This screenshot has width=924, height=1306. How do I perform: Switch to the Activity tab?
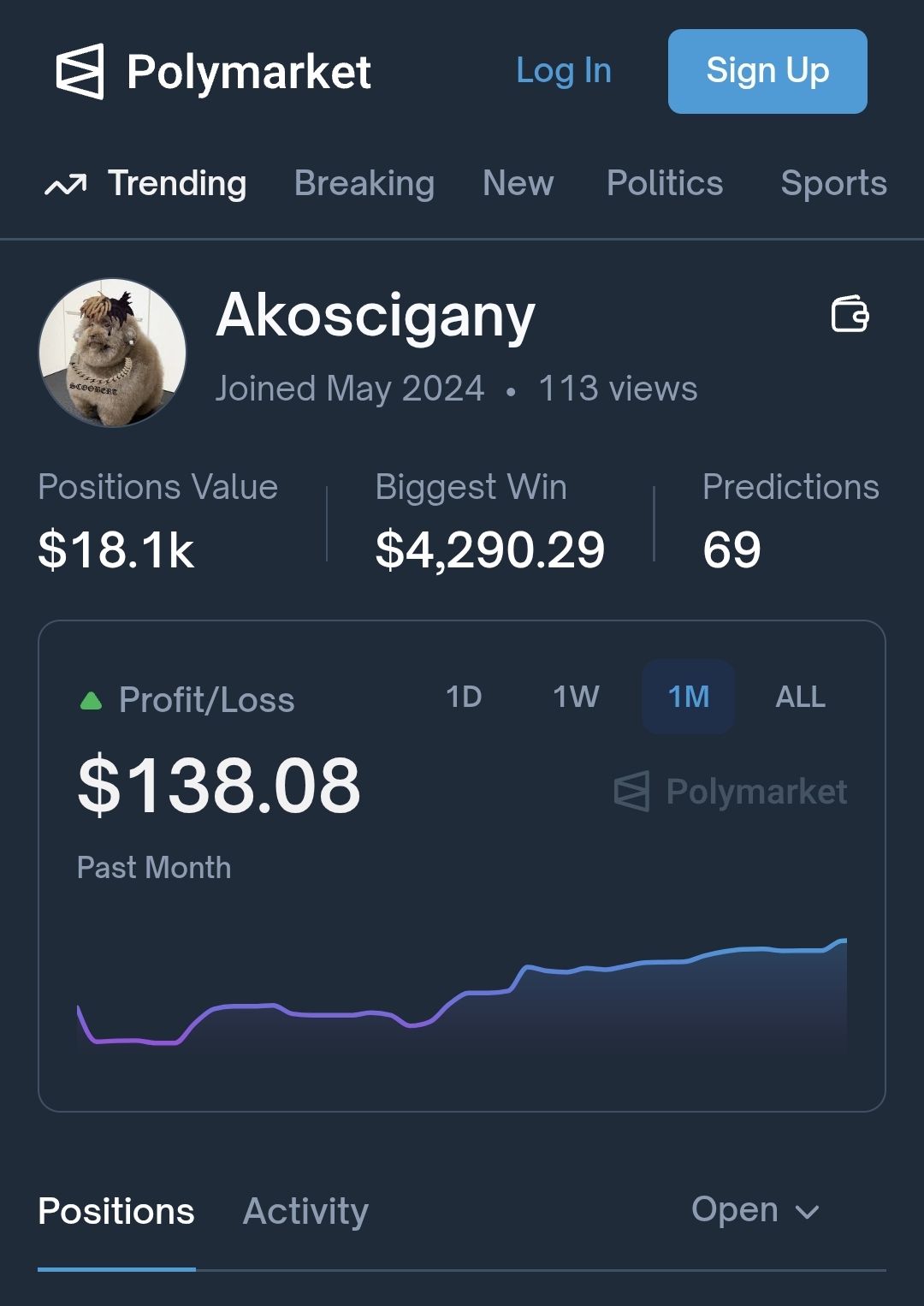pos(305,1211)
